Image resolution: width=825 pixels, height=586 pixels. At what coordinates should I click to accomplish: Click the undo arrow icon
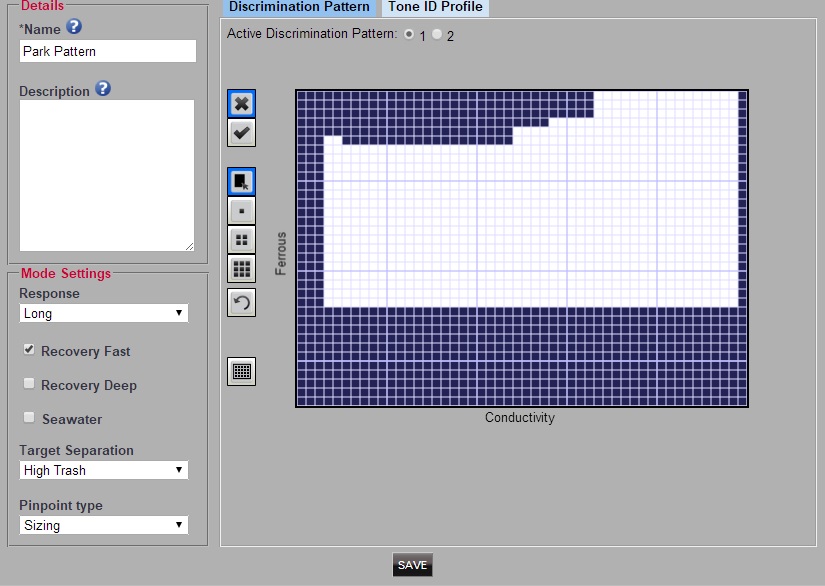(x=242, y=302)
